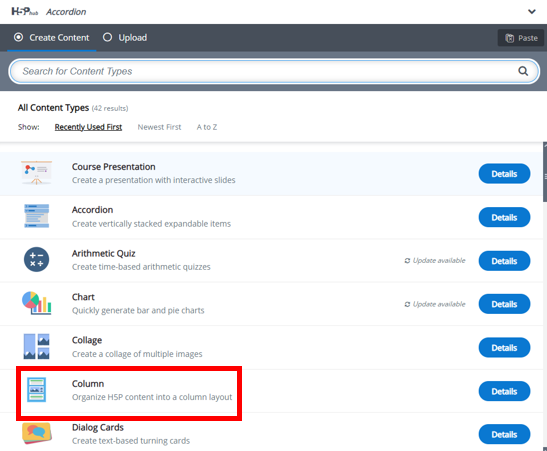This screenshot has width=547, height=451.
Task: Open Details for Chart
Action: [x=504, y=304]
